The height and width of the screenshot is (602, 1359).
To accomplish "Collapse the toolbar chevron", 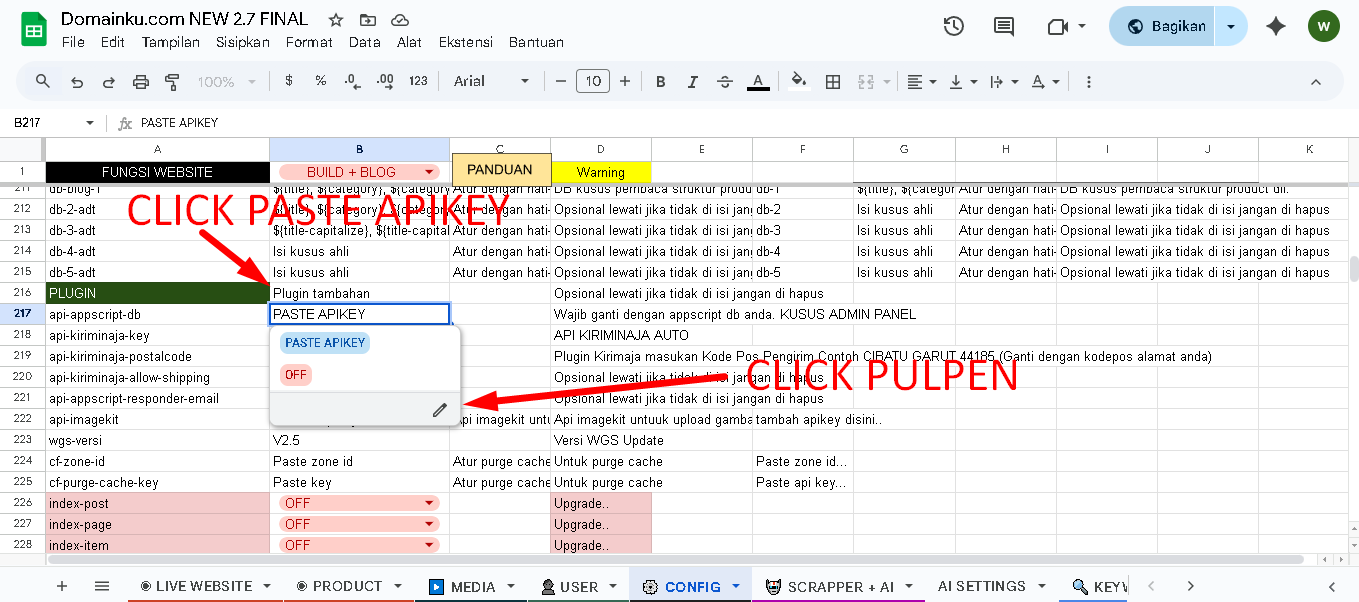I will point(1316,82).
